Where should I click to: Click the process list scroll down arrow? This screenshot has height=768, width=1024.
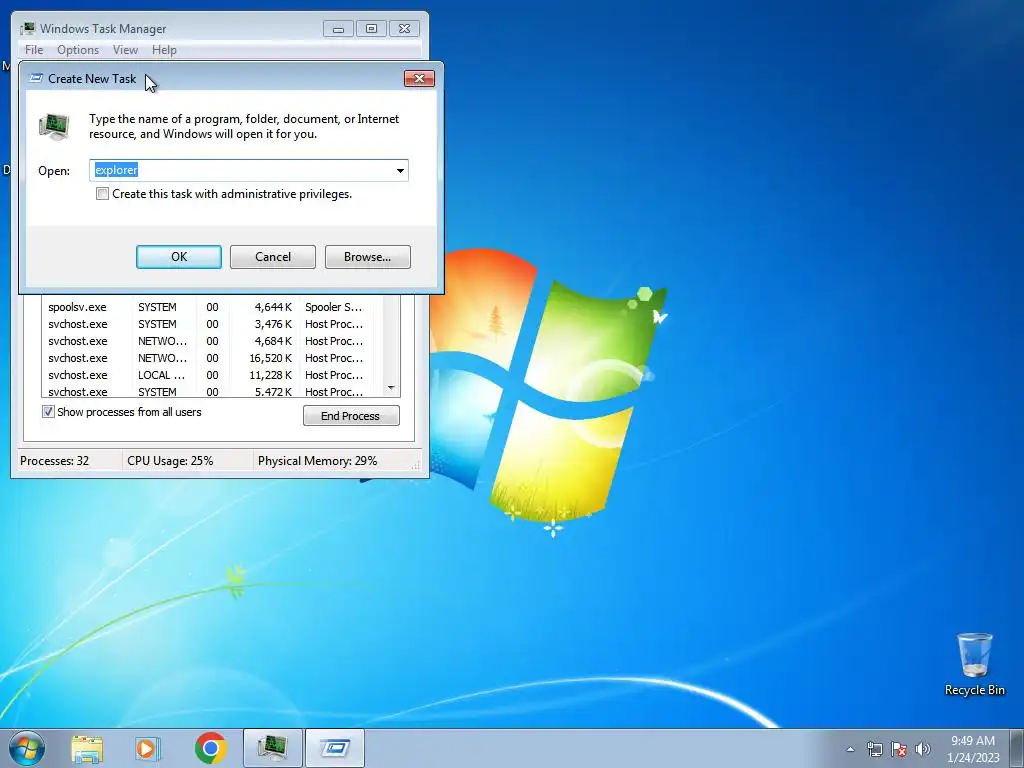pyautogui.click(x=391, y=388)
